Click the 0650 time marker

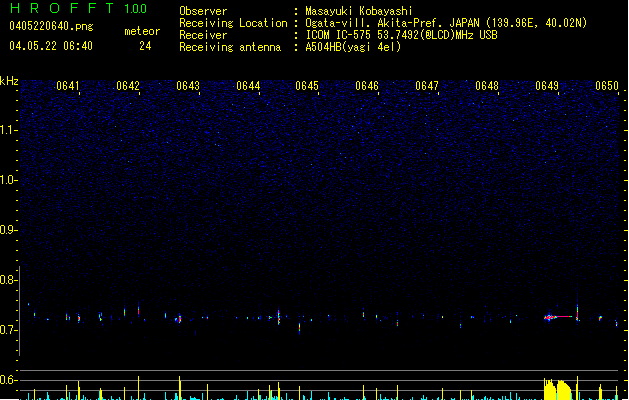pyautogui.click(x=607, y=86)
